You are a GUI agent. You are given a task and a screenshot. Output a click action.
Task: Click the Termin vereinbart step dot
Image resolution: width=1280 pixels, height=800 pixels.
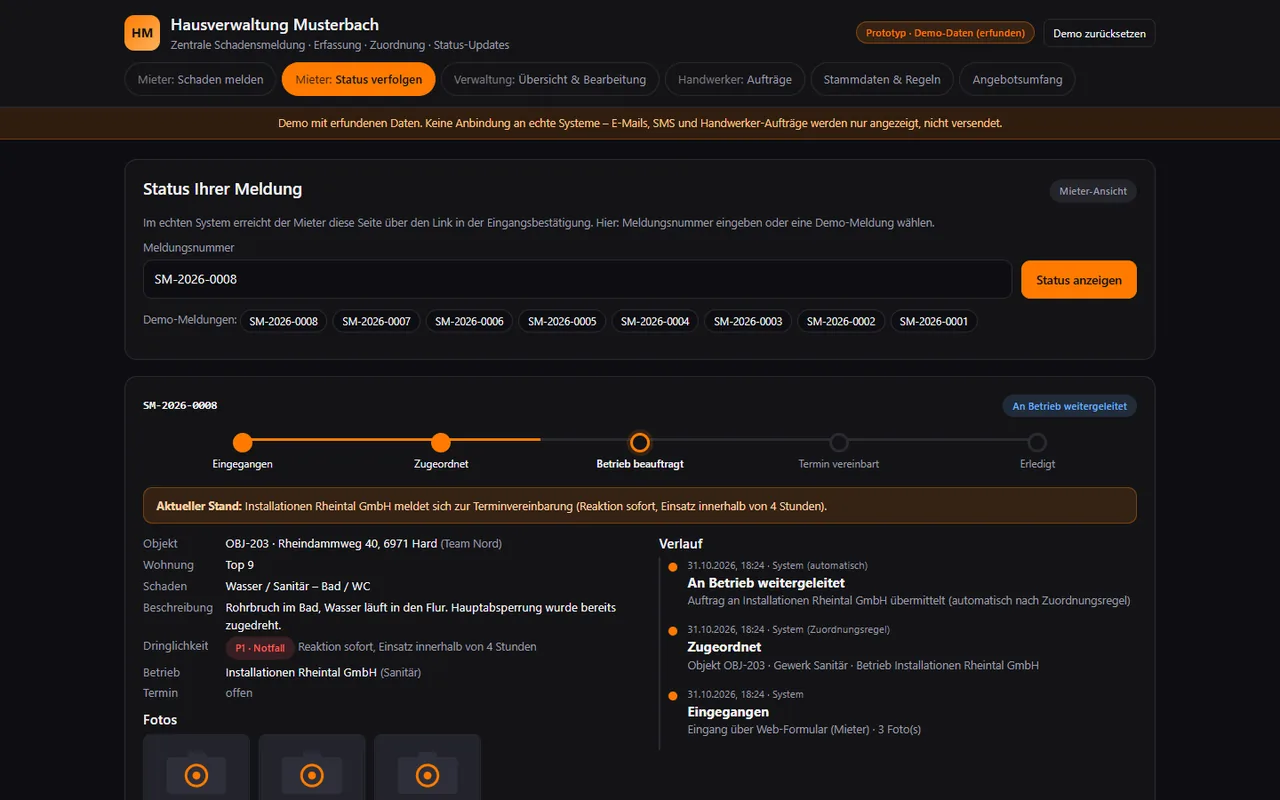pyautogui.click(x=839, y=442)
